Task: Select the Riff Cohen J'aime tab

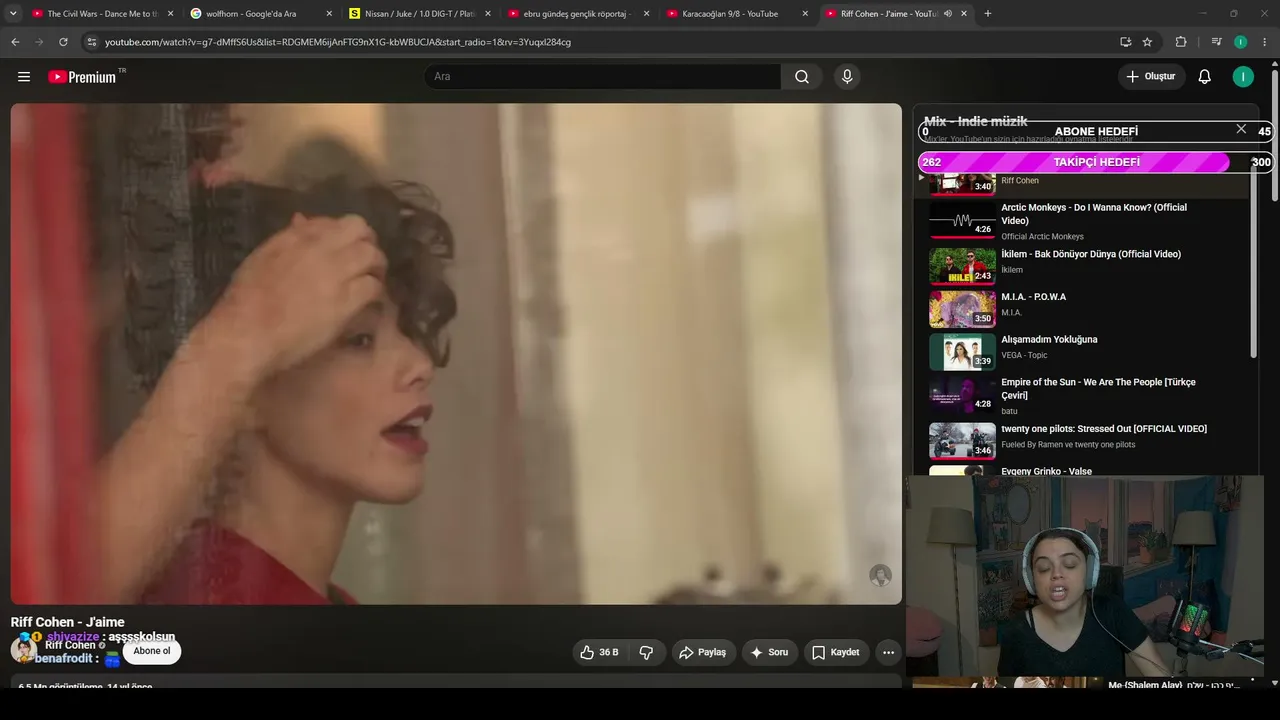Action: coord(896,14)
